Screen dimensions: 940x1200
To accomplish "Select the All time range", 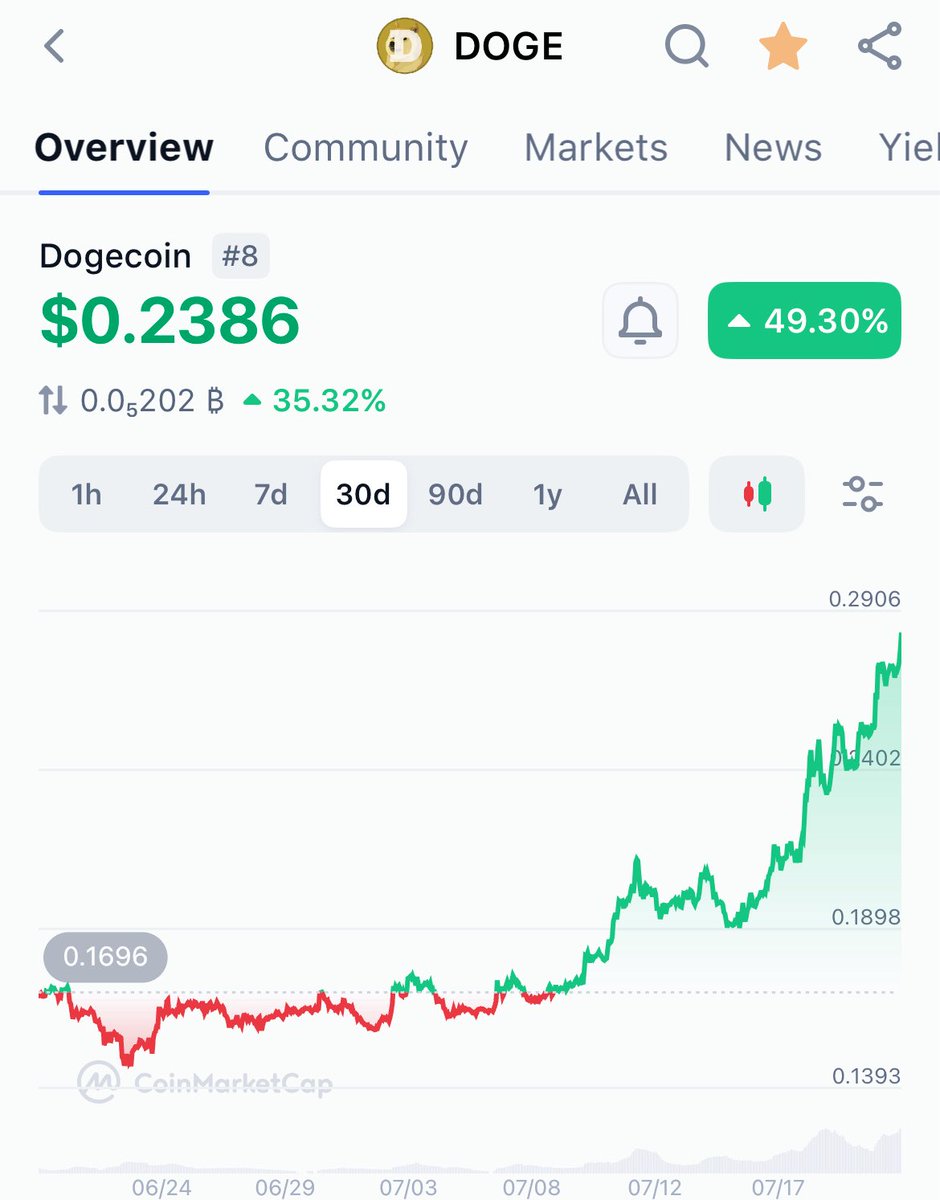I will pyautogui.click(x=640, y=494).
